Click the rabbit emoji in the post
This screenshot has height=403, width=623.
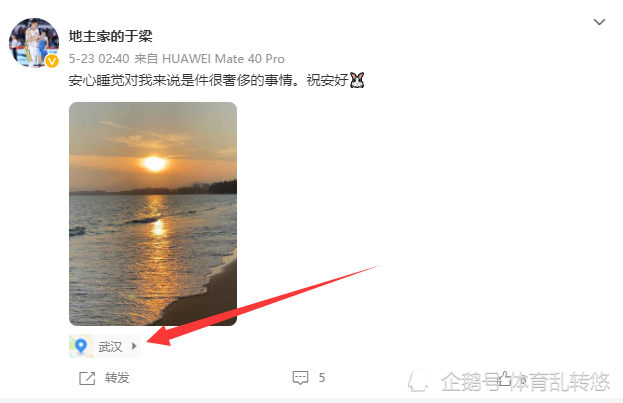pos(357,80)
